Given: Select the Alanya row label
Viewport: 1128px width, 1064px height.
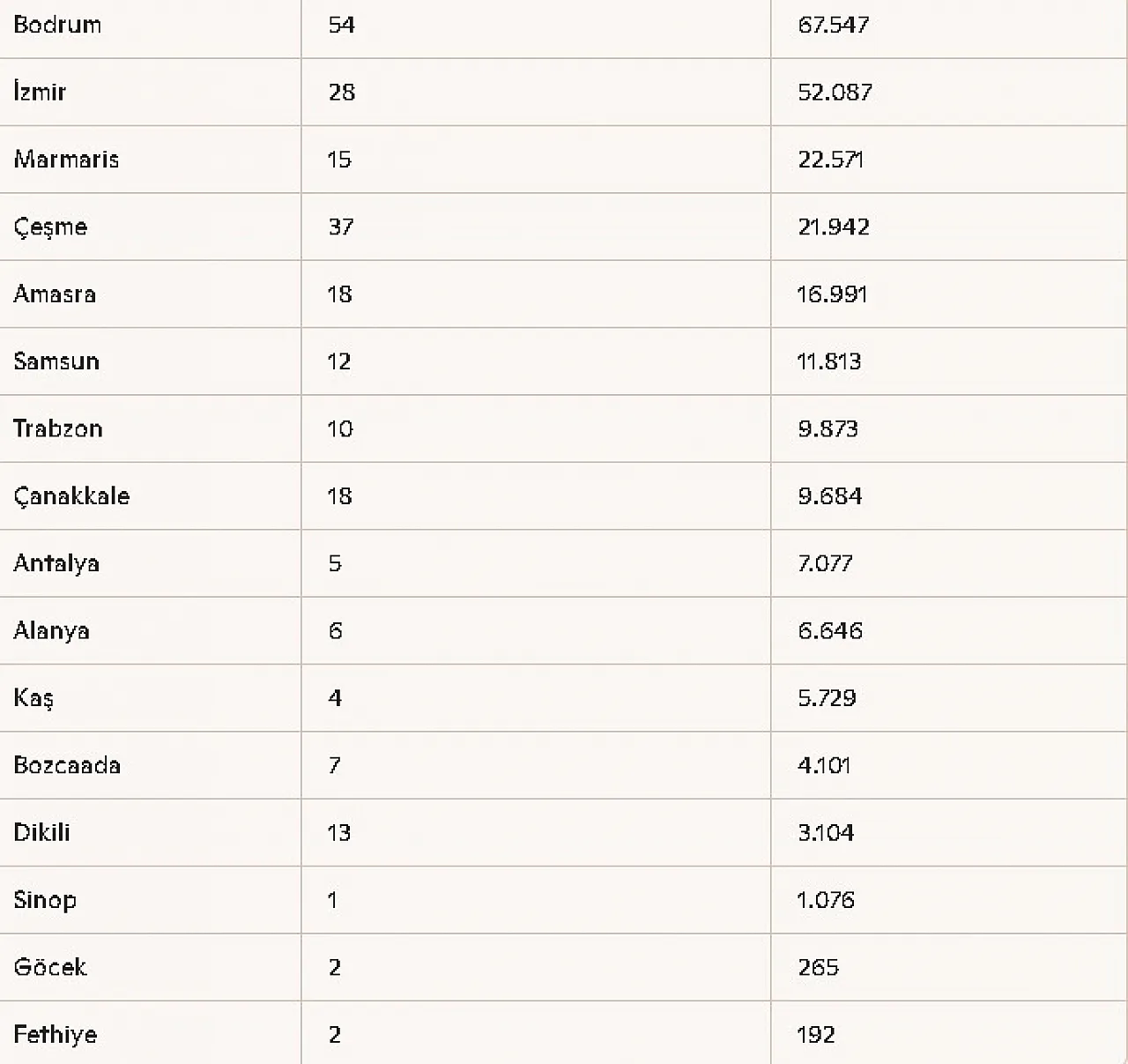Looking at the screenshot, I should pyautogui.click(x=51, y=631).
